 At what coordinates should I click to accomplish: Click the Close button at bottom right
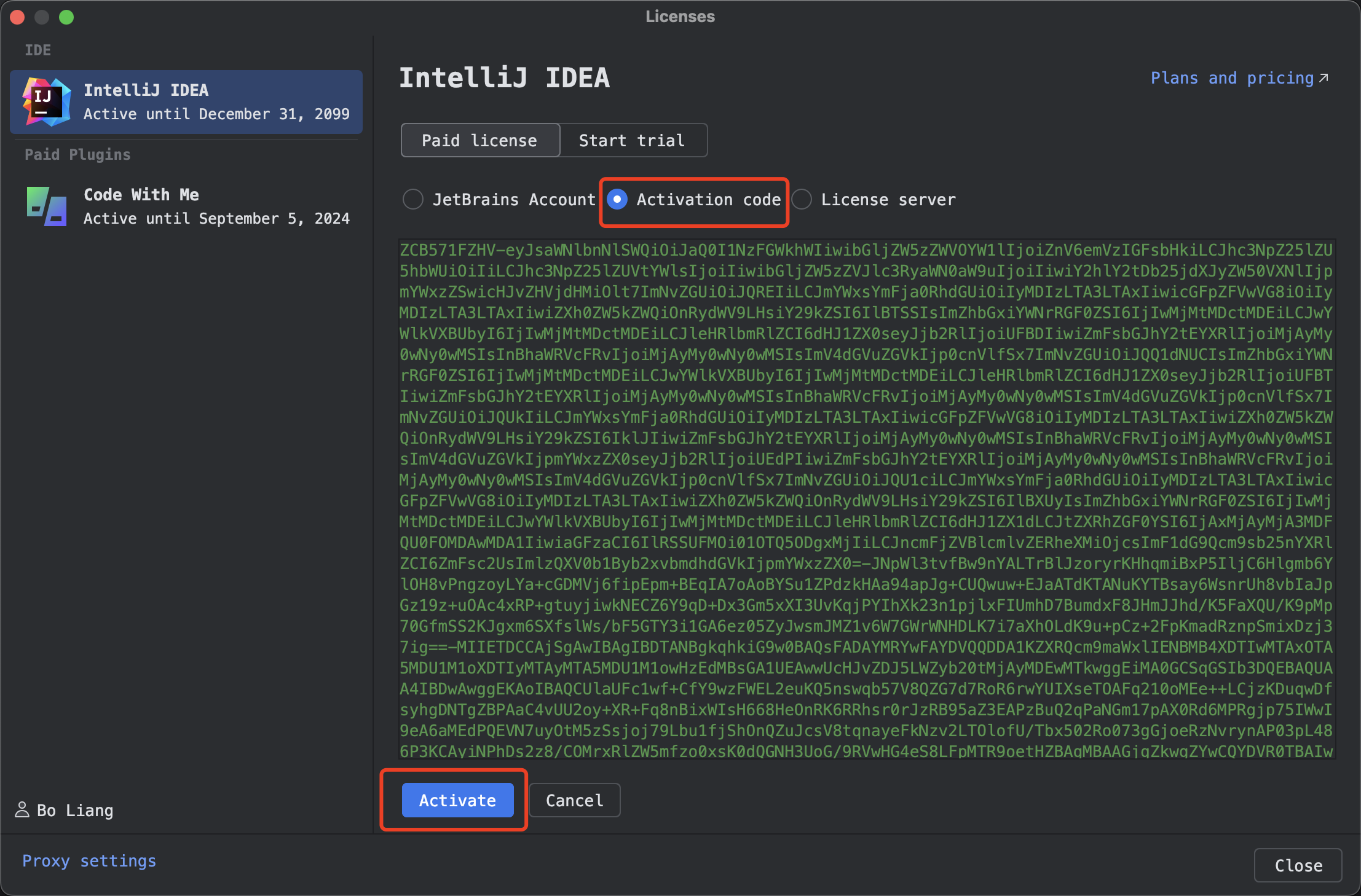[x=1298, y=865]
